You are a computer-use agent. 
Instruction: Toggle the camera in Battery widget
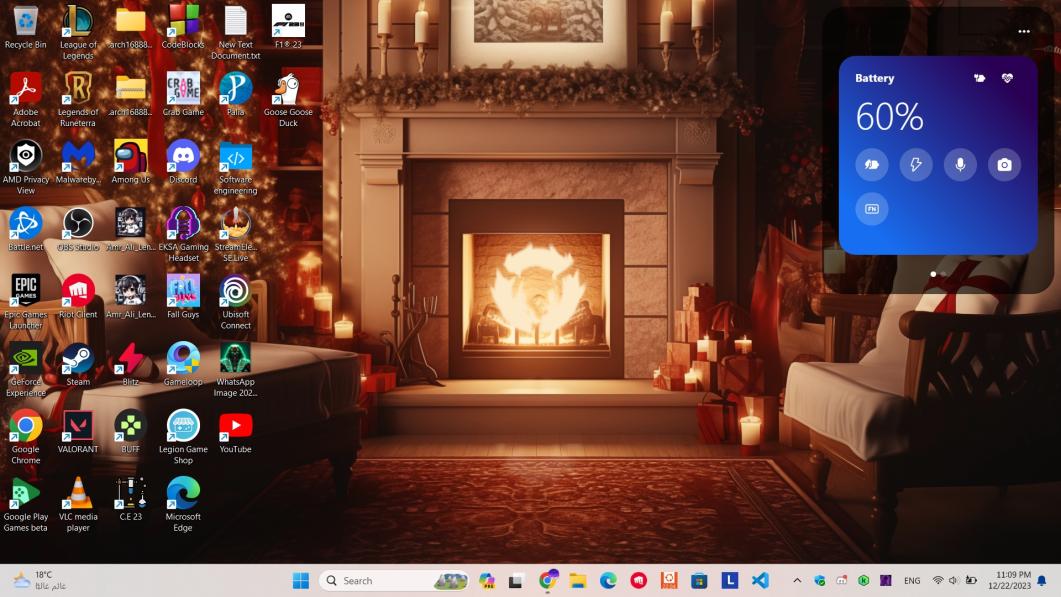pos(1004,165)
